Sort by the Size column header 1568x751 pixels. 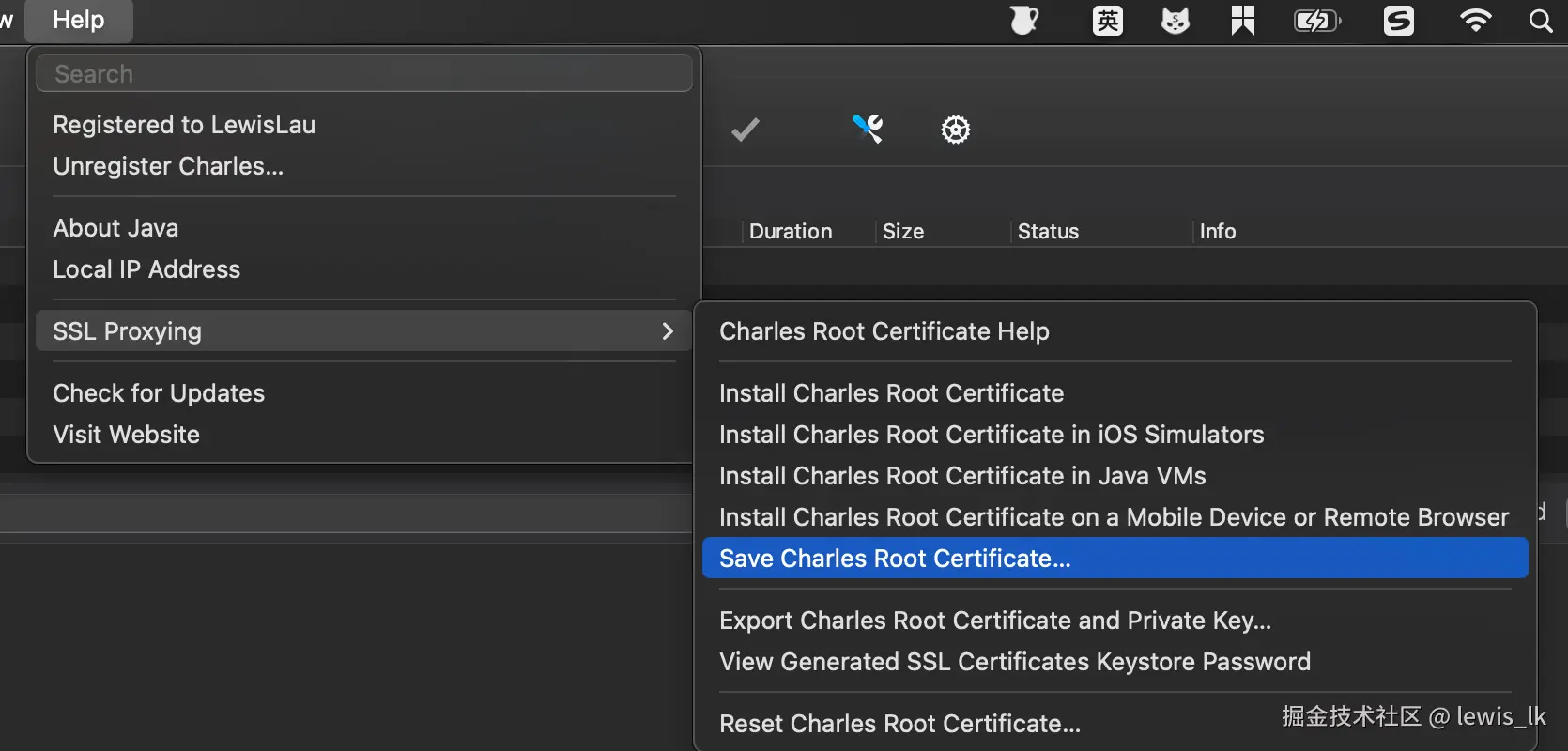943,231
